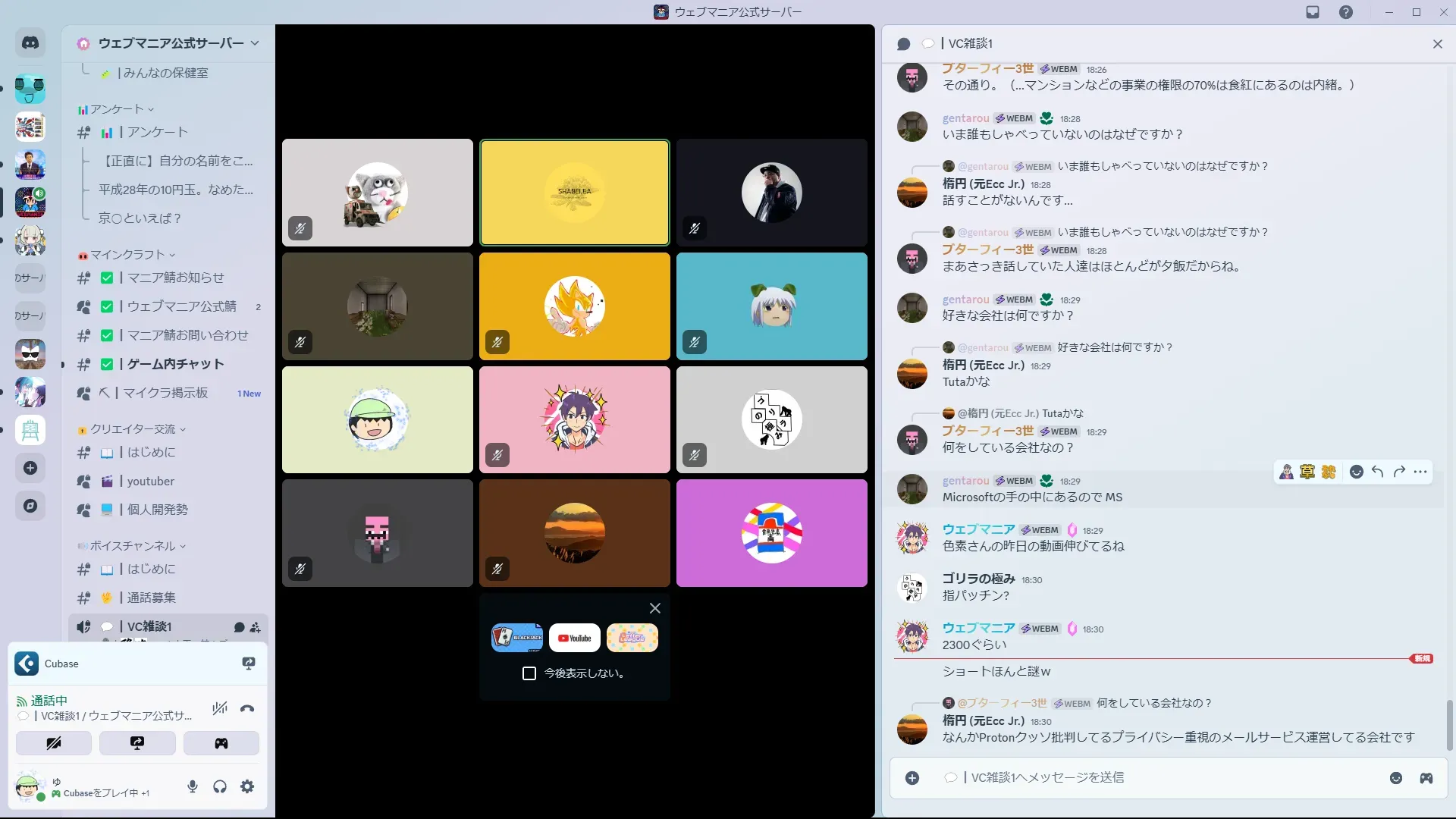1456x819 pixels.
Task: Open the YouTube activity shortcut
Action: pyautogui.click(x=575, y=638)
